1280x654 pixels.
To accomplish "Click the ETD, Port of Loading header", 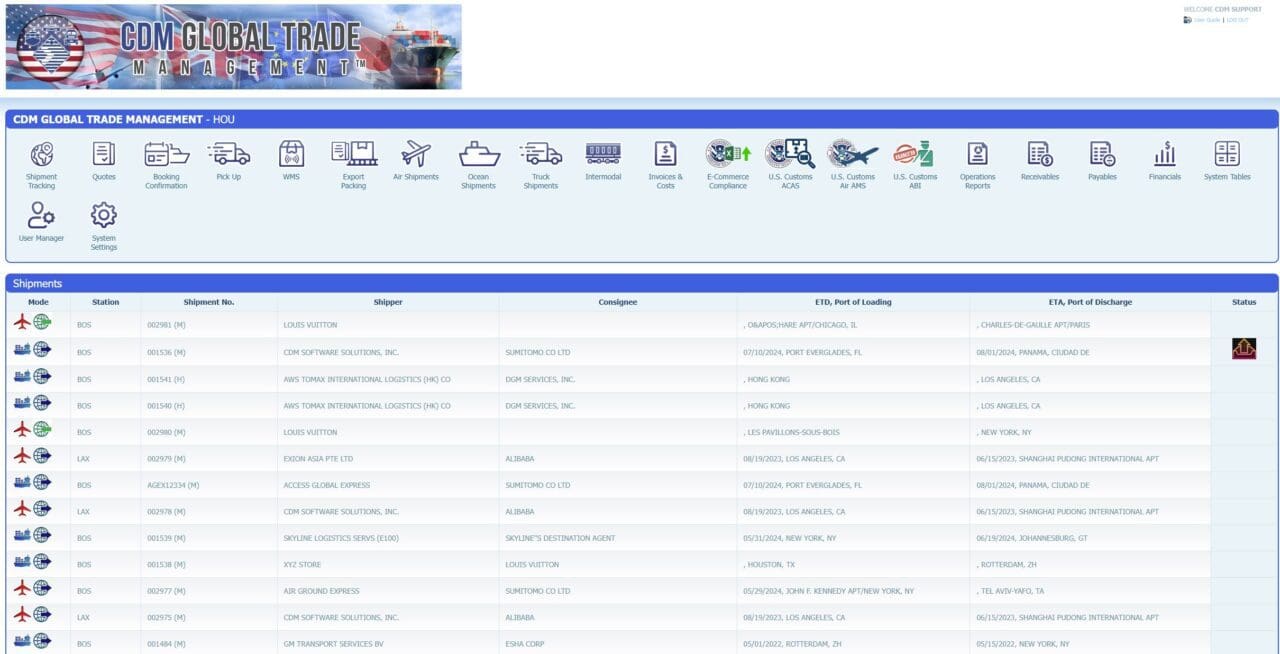I will [853, 302].
